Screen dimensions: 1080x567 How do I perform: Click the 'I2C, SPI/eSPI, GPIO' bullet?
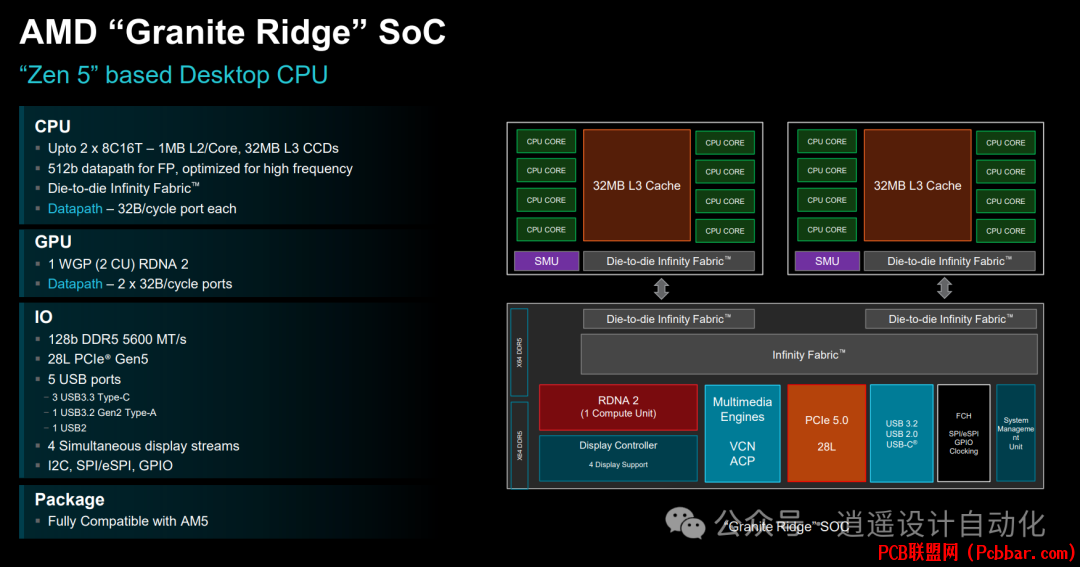click(x=110, y=466)
